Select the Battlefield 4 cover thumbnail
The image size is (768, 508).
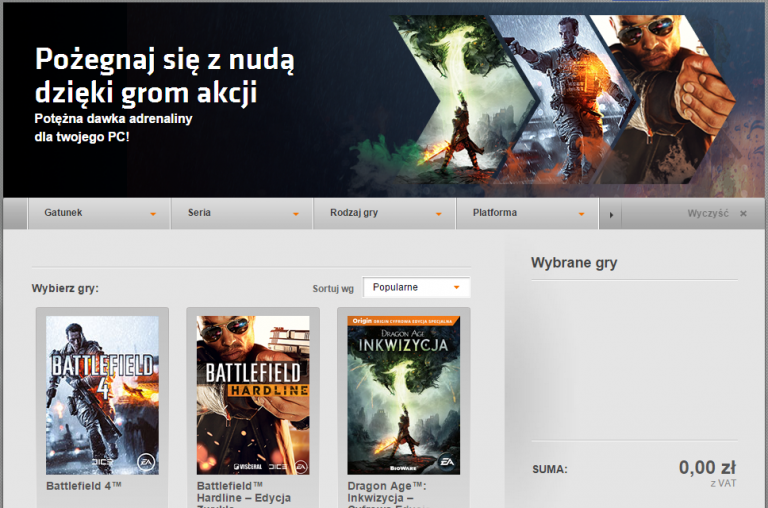[x=102, y=395]
